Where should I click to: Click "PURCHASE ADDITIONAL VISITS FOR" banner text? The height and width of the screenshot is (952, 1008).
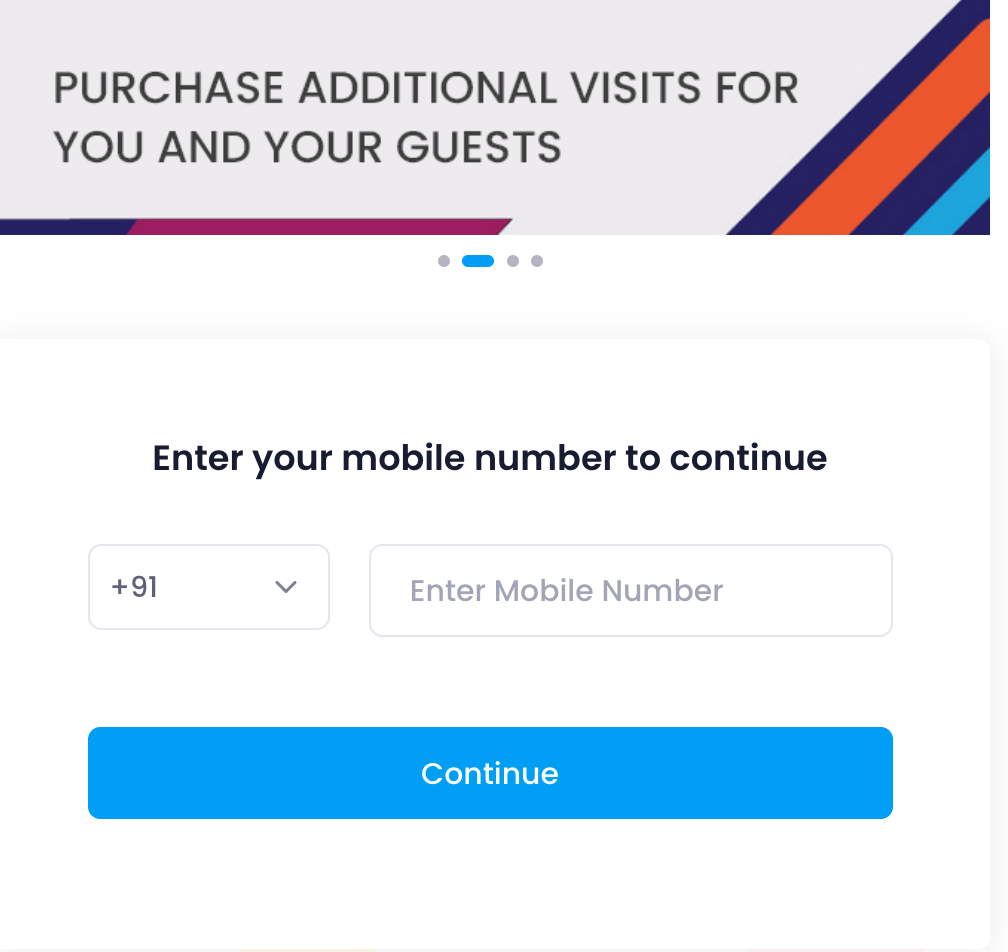[x=426, y=89]
